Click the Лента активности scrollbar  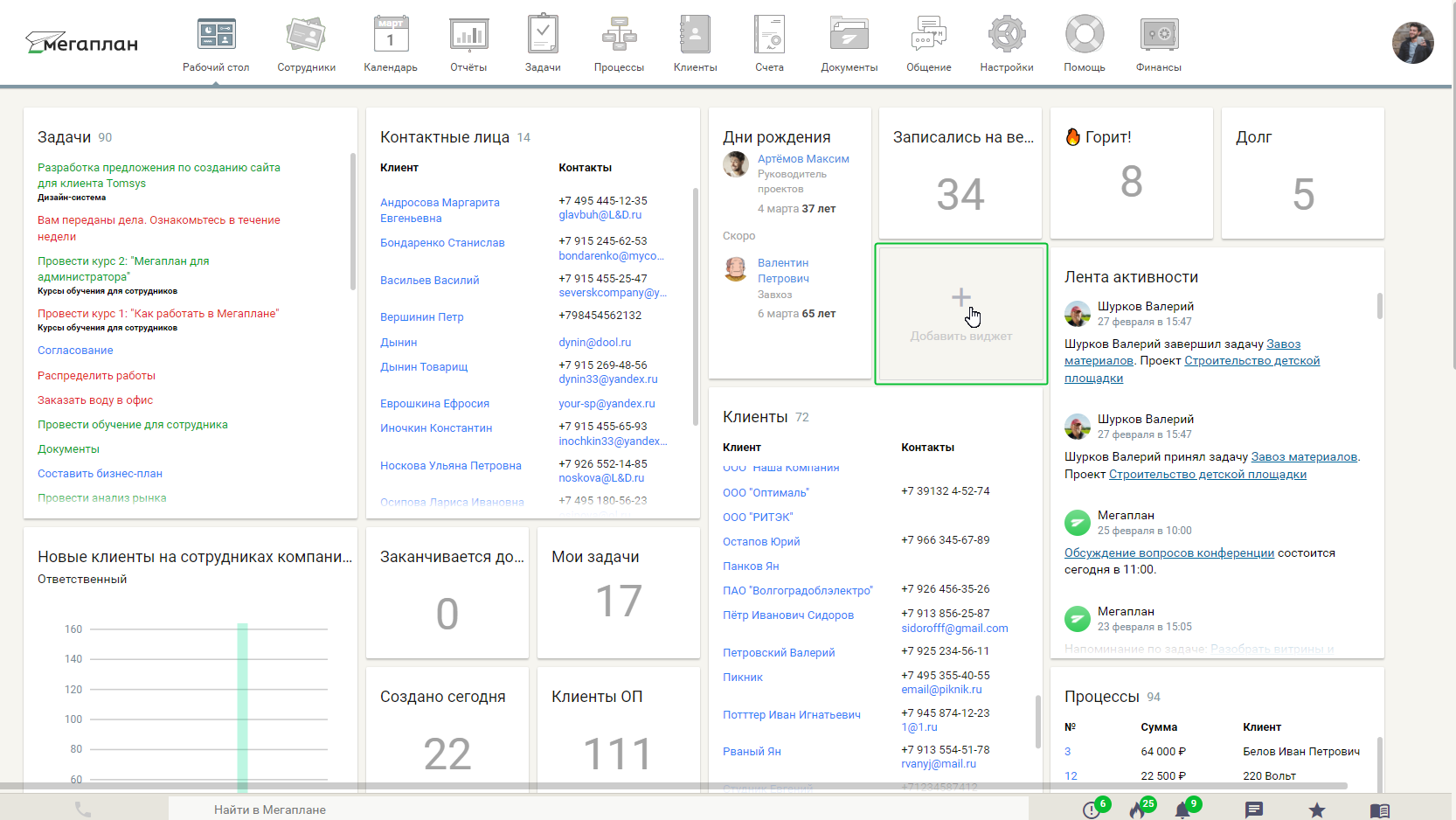pyautogui.click(x=1380, y=305)
